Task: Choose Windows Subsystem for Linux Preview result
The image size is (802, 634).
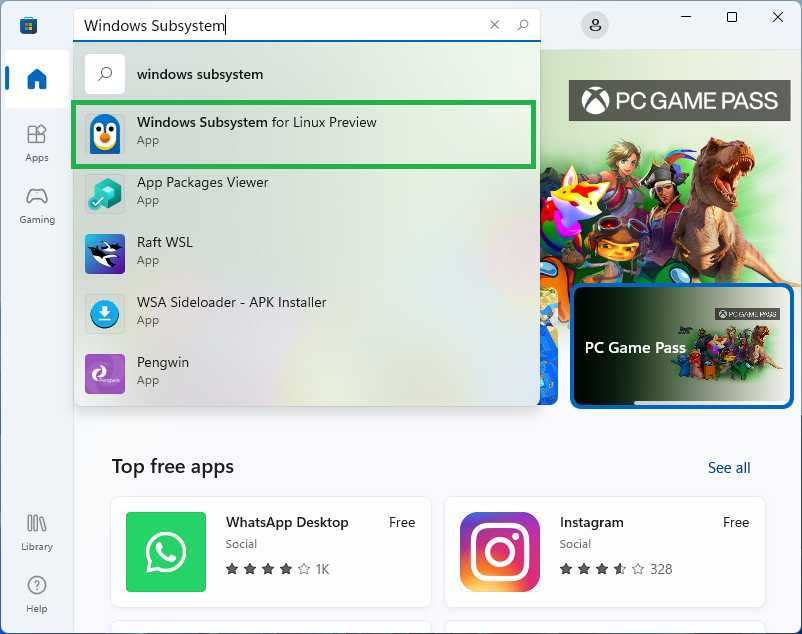Action: [x=304, y=134]
